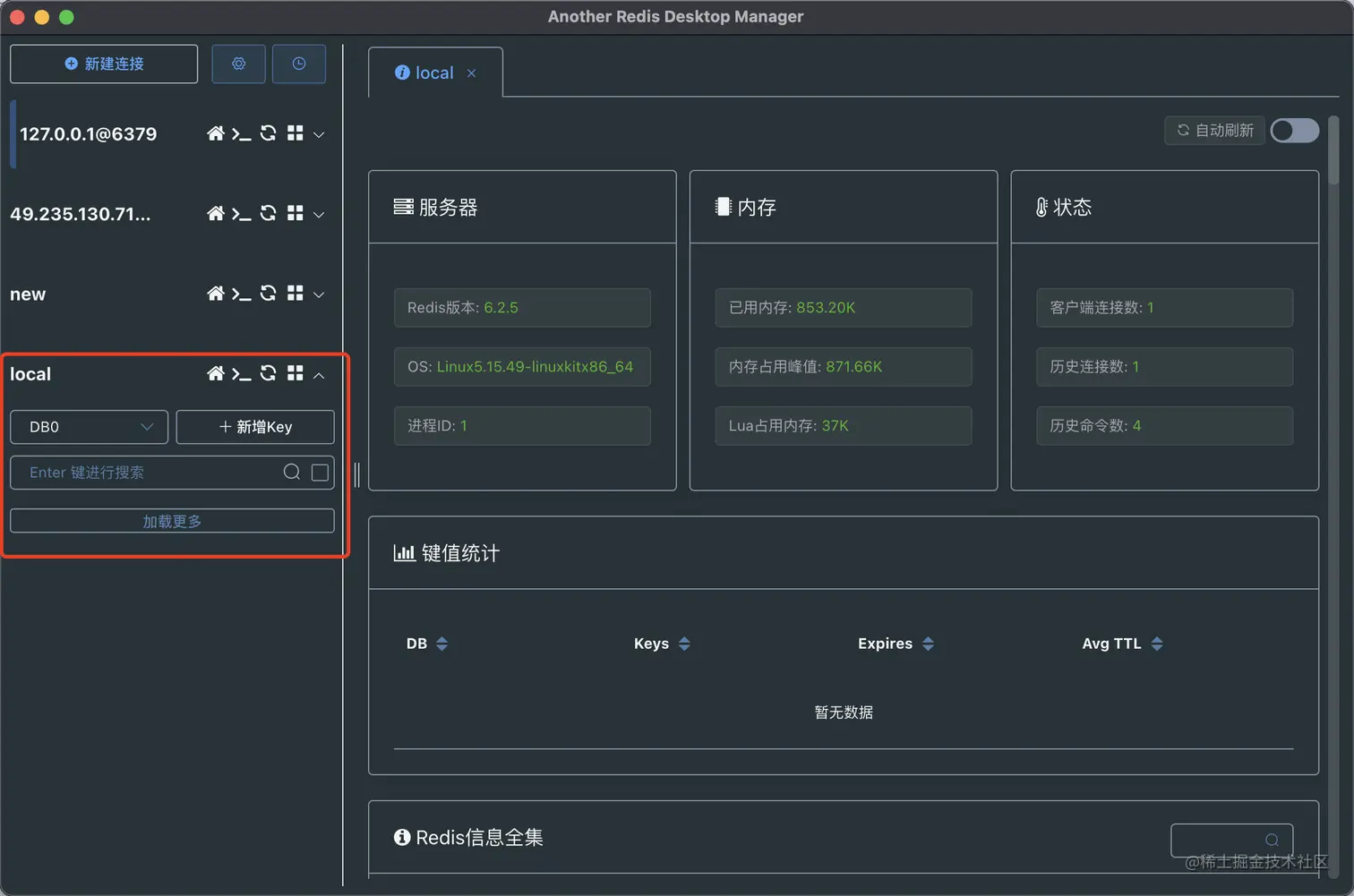The height and width of the screenshot is (896, 1354).
Task: Click the main panel vertical scrollbar
Action: tap(1333, 150)
